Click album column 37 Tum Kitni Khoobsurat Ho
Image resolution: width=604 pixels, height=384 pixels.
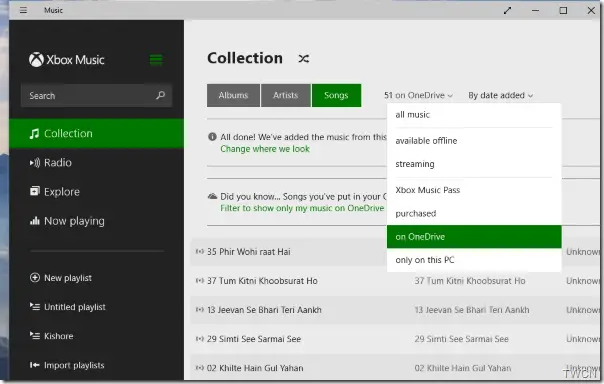point(470,281)
